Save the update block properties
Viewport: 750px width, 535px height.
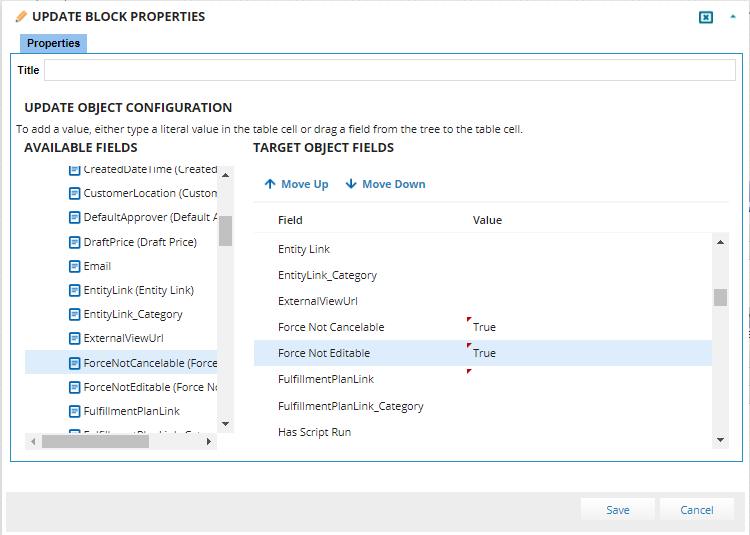[x=617, y=510]
